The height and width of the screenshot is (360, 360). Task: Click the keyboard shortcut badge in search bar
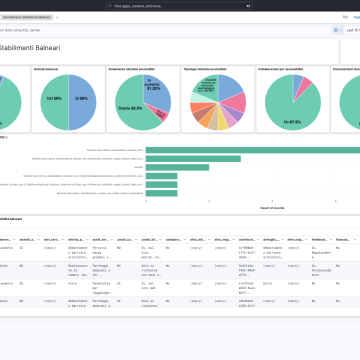click(x=248, y=6)
